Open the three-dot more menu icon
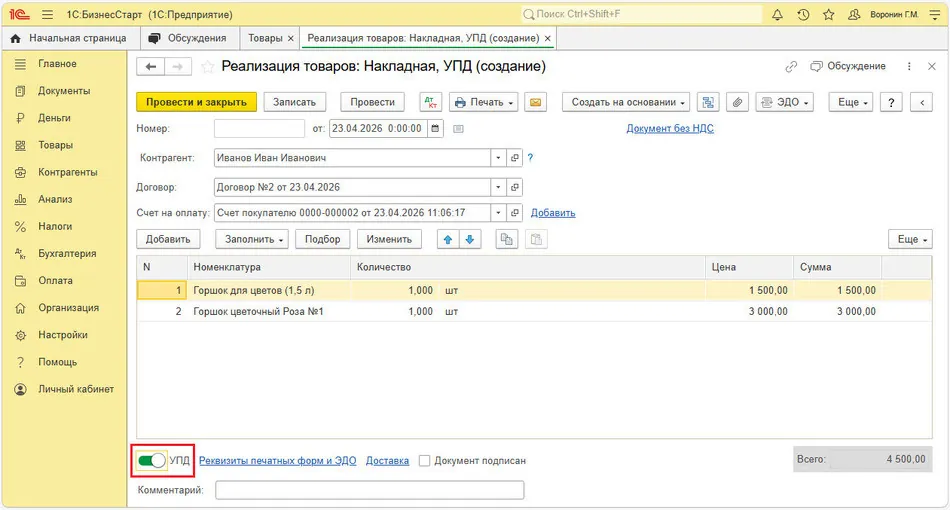Screen dimensions: 950x510 point(909,67)
